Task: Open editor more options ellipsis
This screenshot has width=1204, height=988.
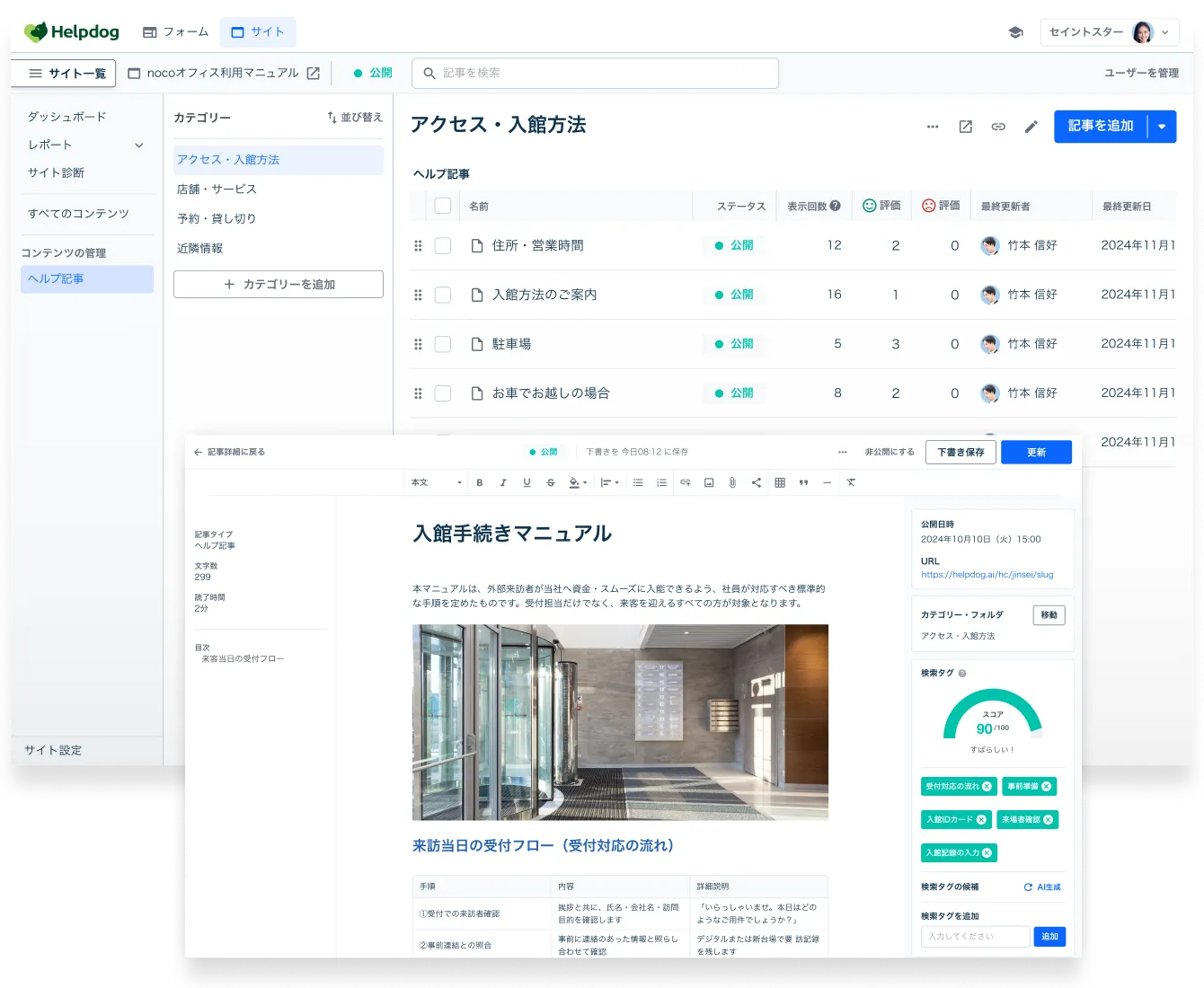Action: (x=842, y=453)
